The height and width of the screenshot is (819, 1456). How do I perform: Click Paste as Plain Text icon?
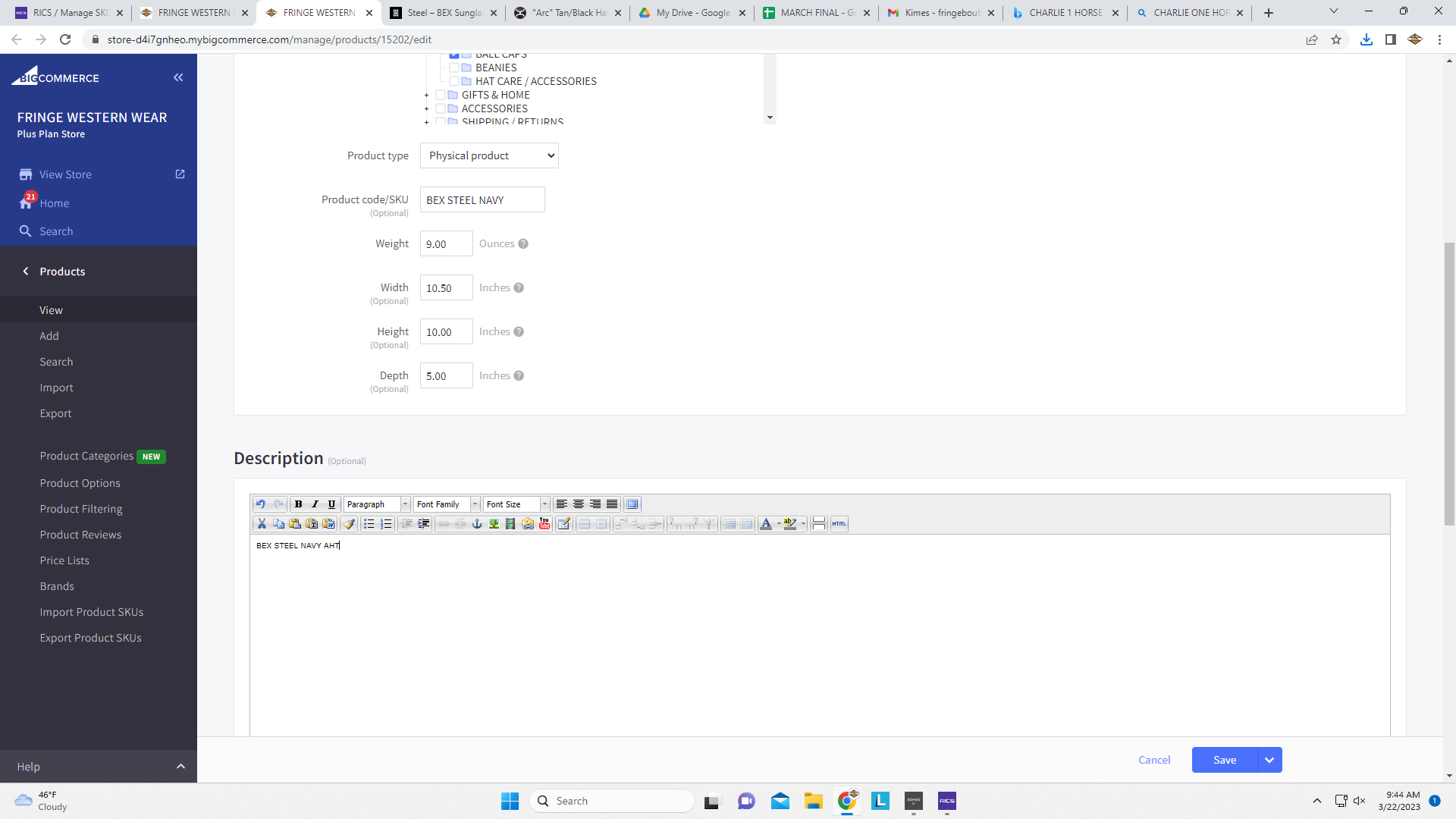pyautogui.click(x=312, y=524)
